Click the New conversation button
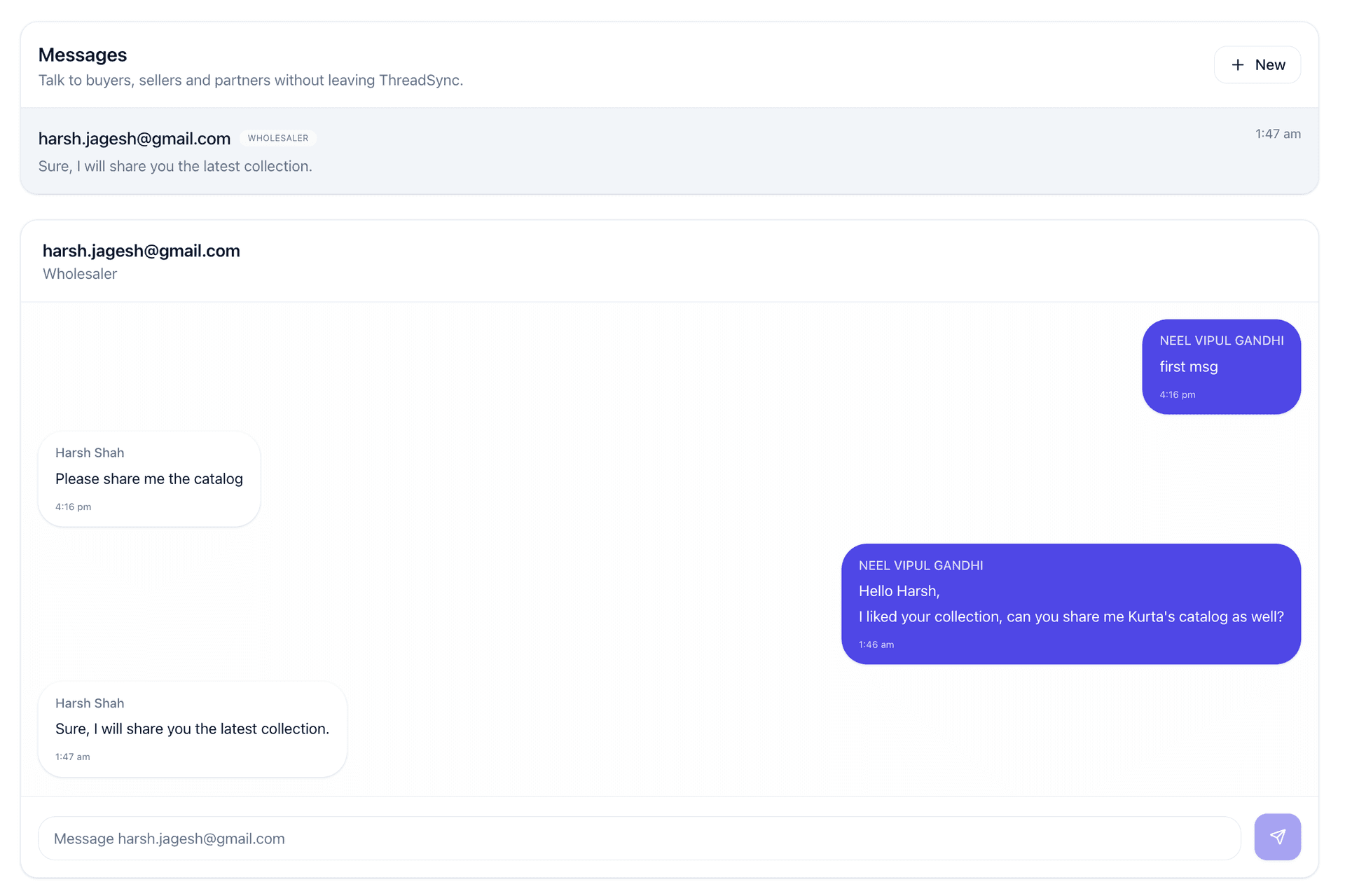Image resolution: width=1345 pixels, height=896 pixels. pos(1257,64)
